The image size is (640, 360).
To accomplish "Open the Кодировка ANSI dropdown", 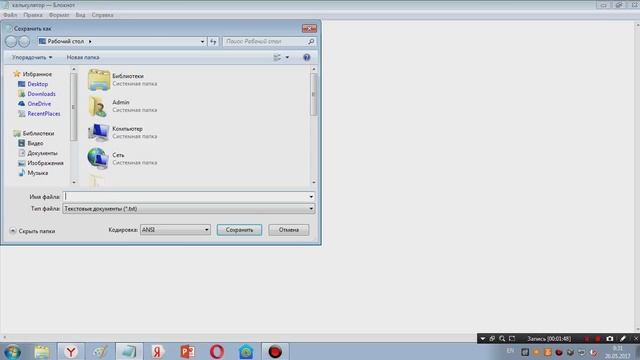I will point(175,230).
